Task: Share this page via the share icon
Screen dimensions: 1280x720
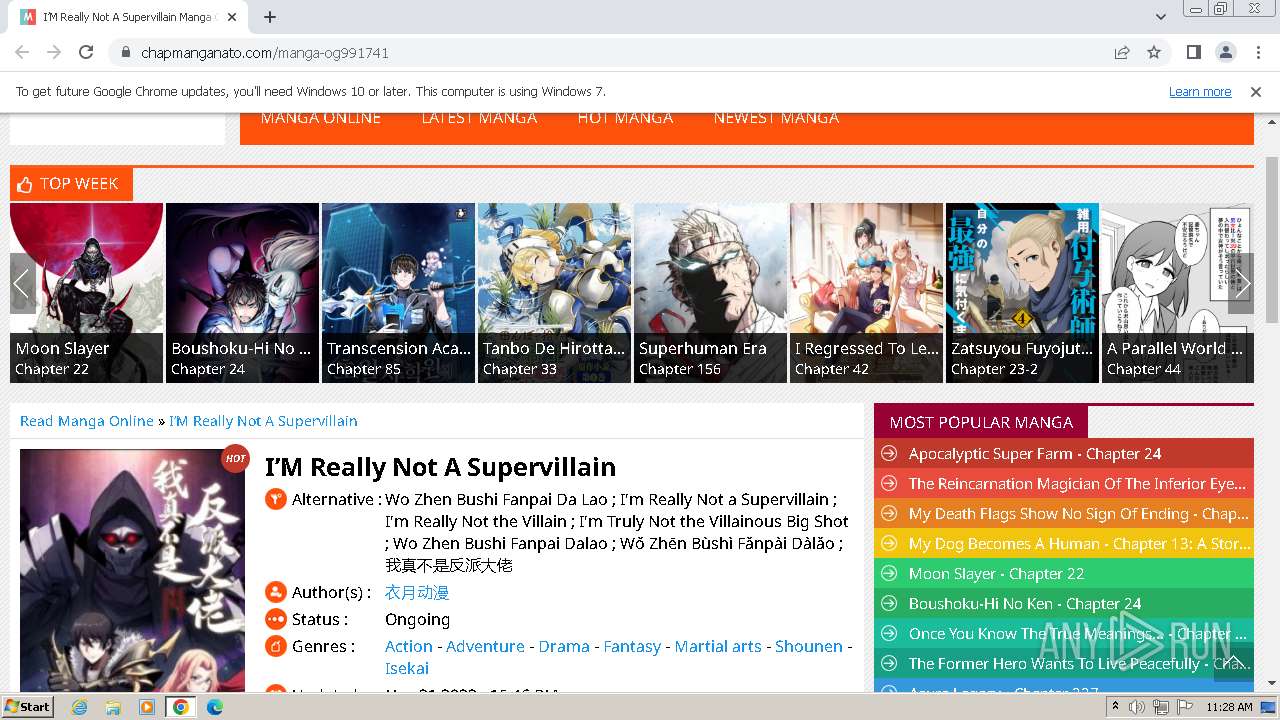Action: (x=1122, y=52)
